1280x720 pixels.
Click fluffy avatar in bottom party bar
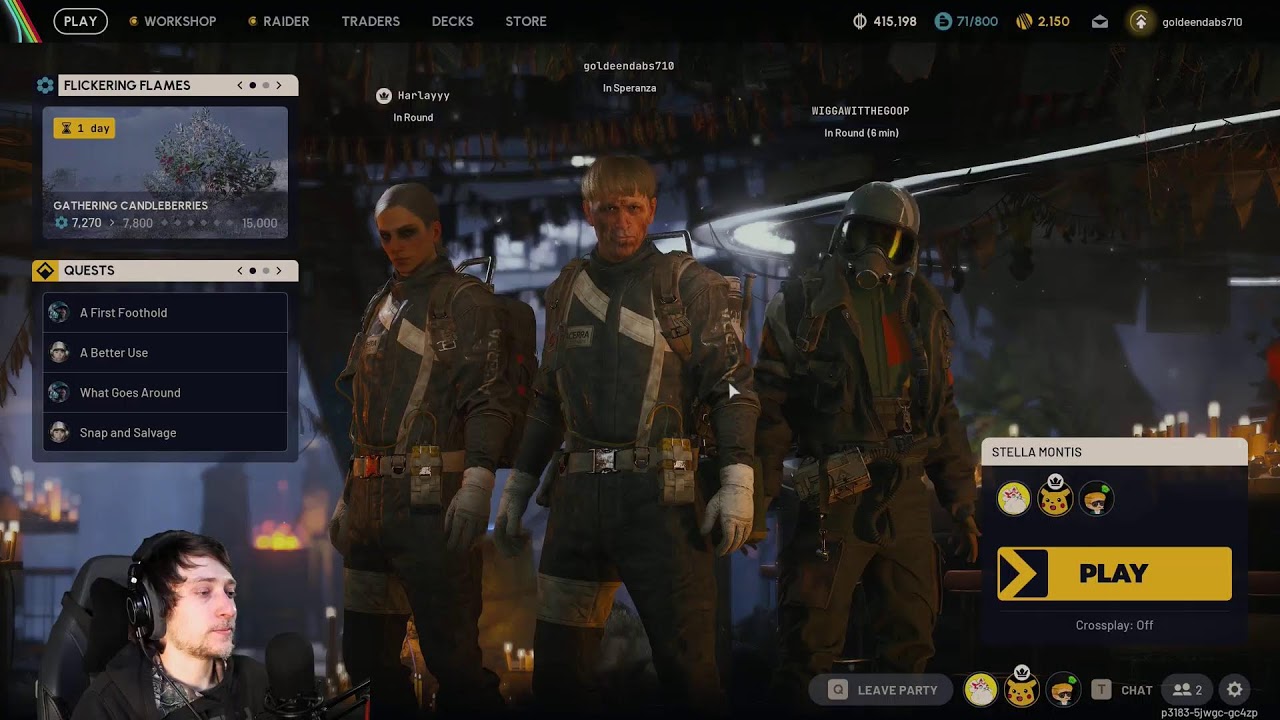[981, 689]
